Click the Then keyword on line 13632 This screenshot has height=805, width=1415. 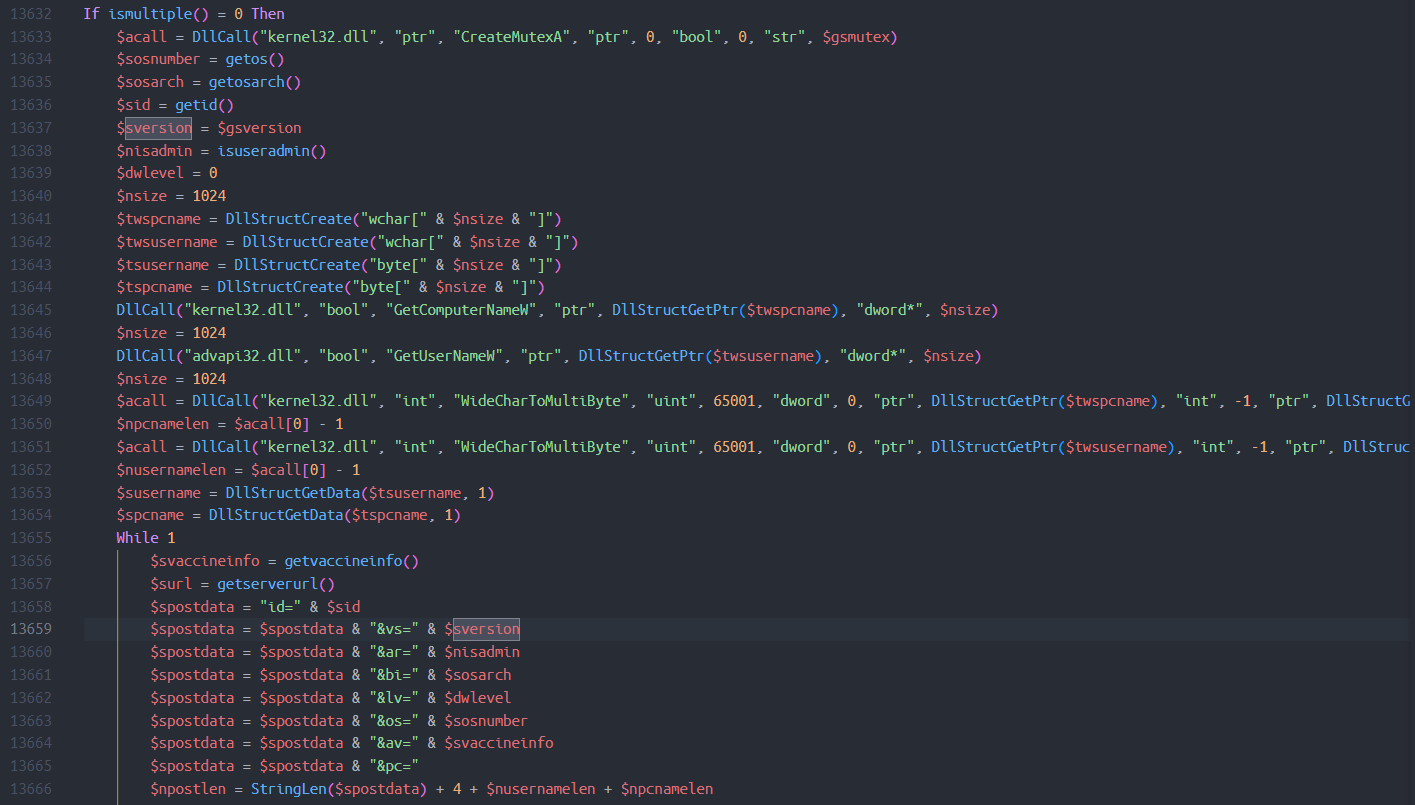268,14
